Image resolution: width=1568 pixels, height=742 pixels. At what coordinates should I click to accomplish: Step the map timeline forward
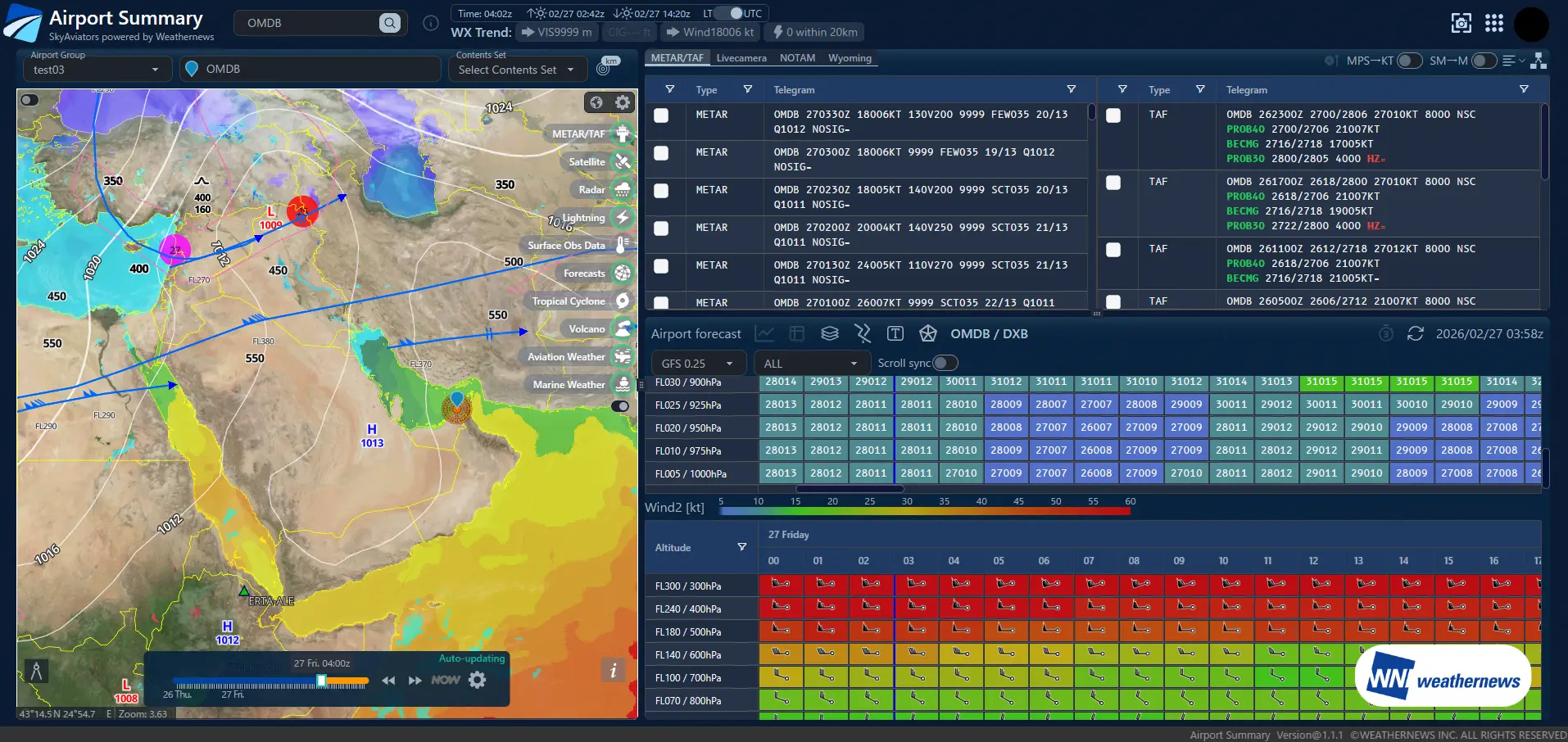pos(415,681)
